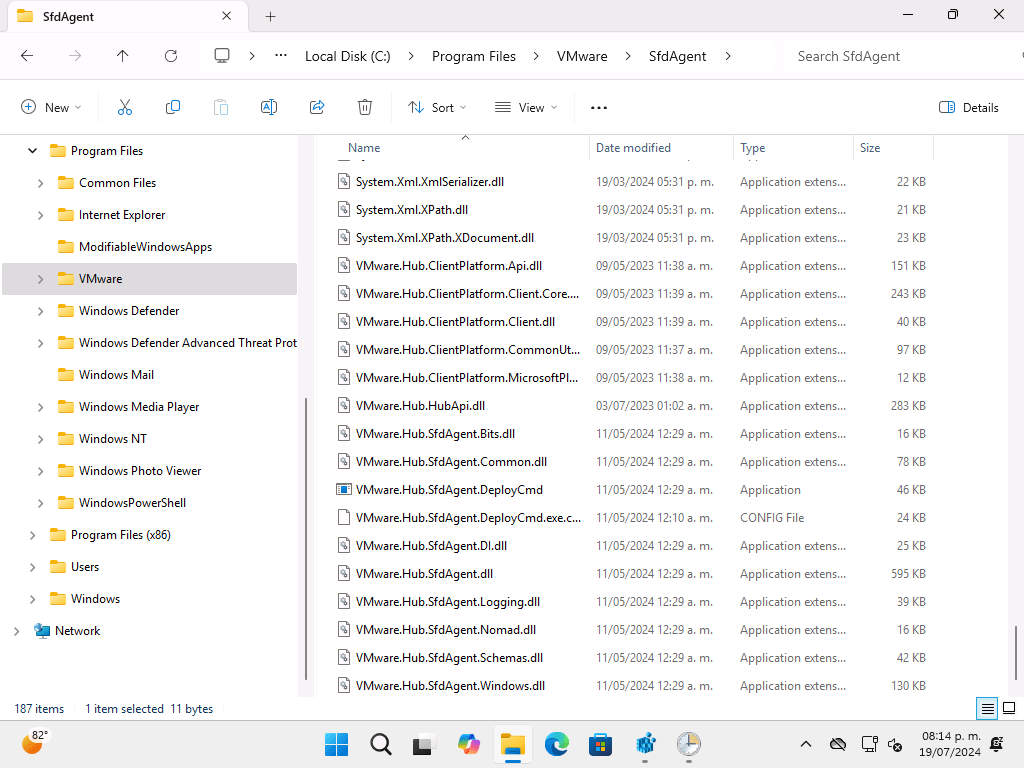Switch to details list view mode

(x=987, y=709)
